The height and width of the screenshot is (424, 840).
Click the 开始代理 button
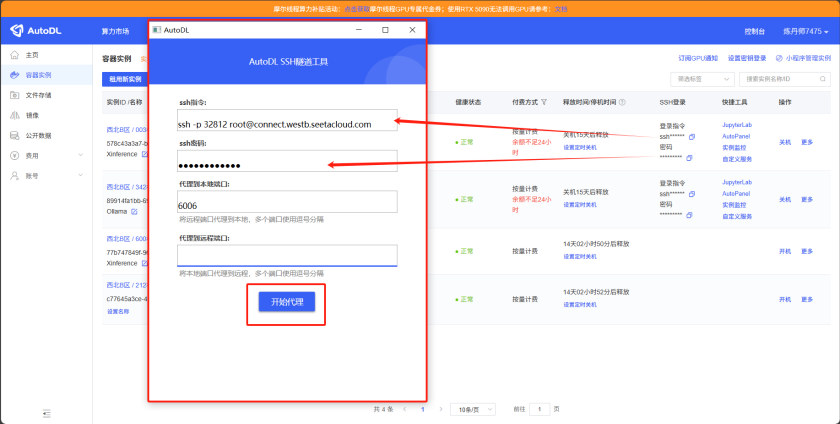pos(287,302)
